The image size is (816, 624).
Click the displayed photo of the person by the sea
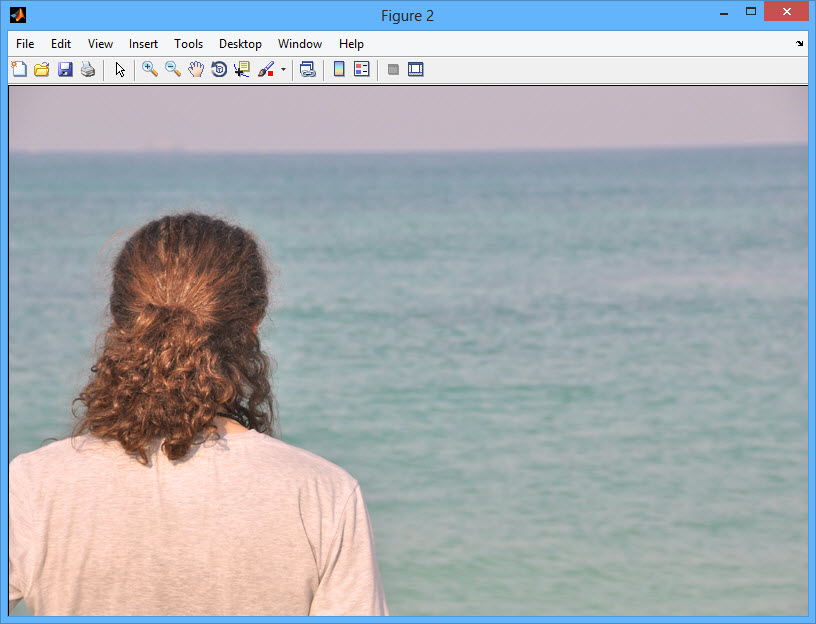408,351
